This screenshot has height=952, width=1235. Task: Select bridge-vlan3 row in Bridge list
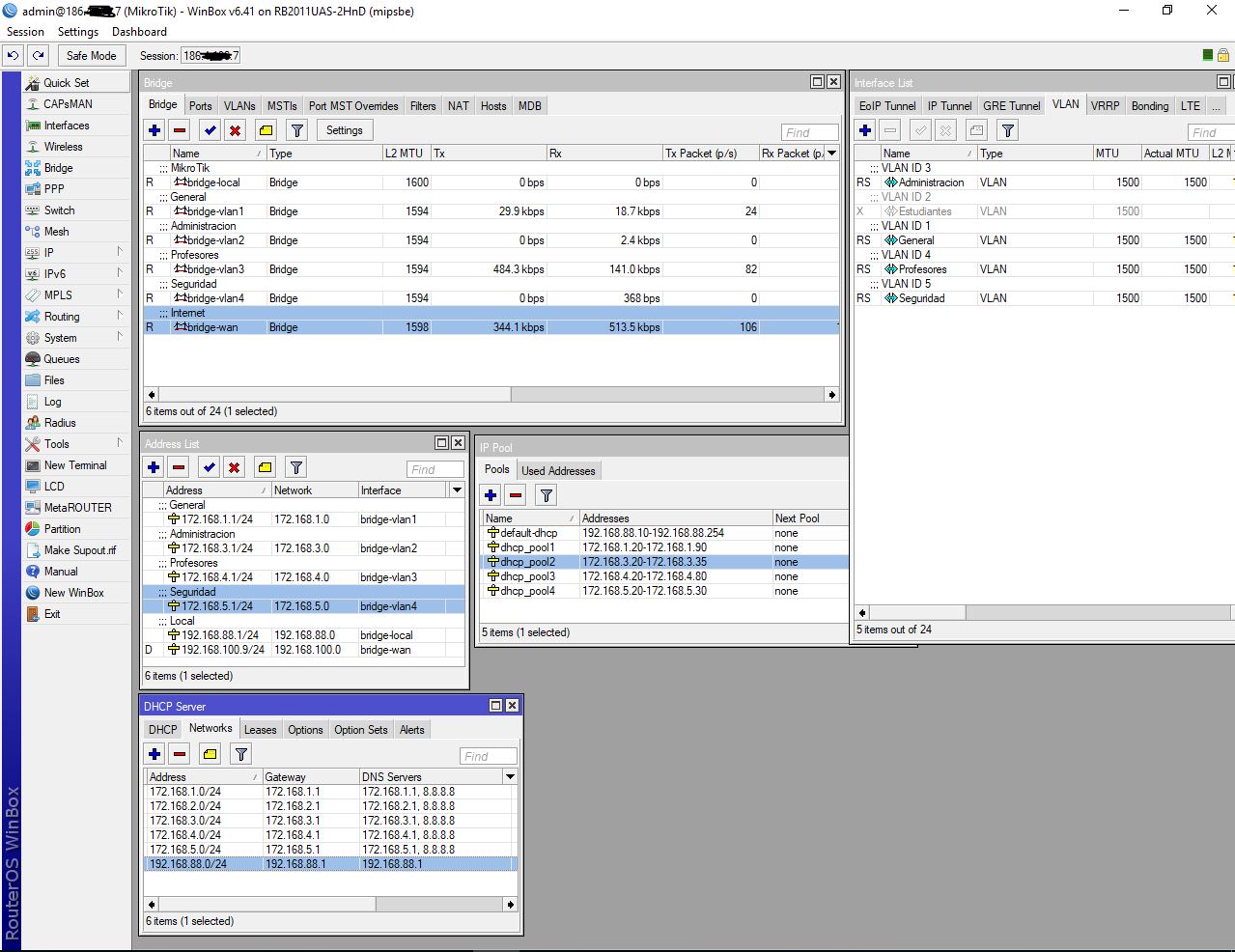pyautogui.click(x=491, y=269)
